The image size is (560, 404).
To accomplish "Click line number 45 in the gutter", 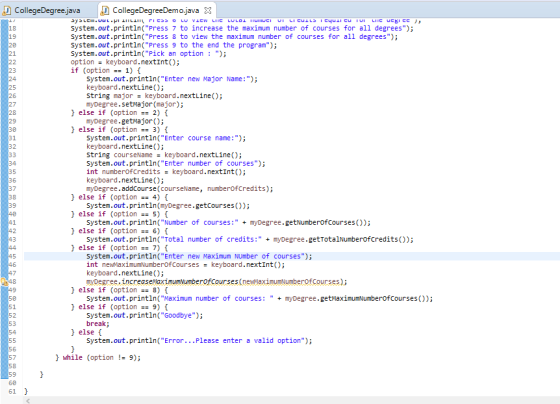I will pyautogui.click(x=12, y=256).
